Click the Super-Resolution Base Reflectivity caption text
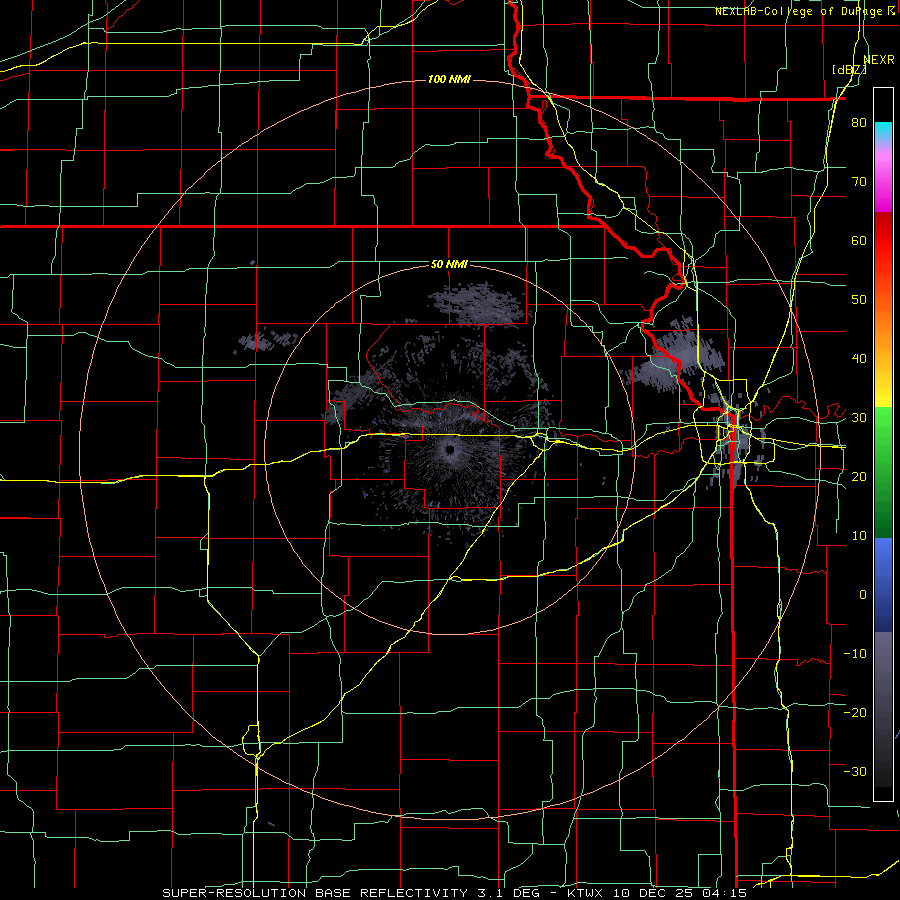The image size is (900, 900). (315, 893)
